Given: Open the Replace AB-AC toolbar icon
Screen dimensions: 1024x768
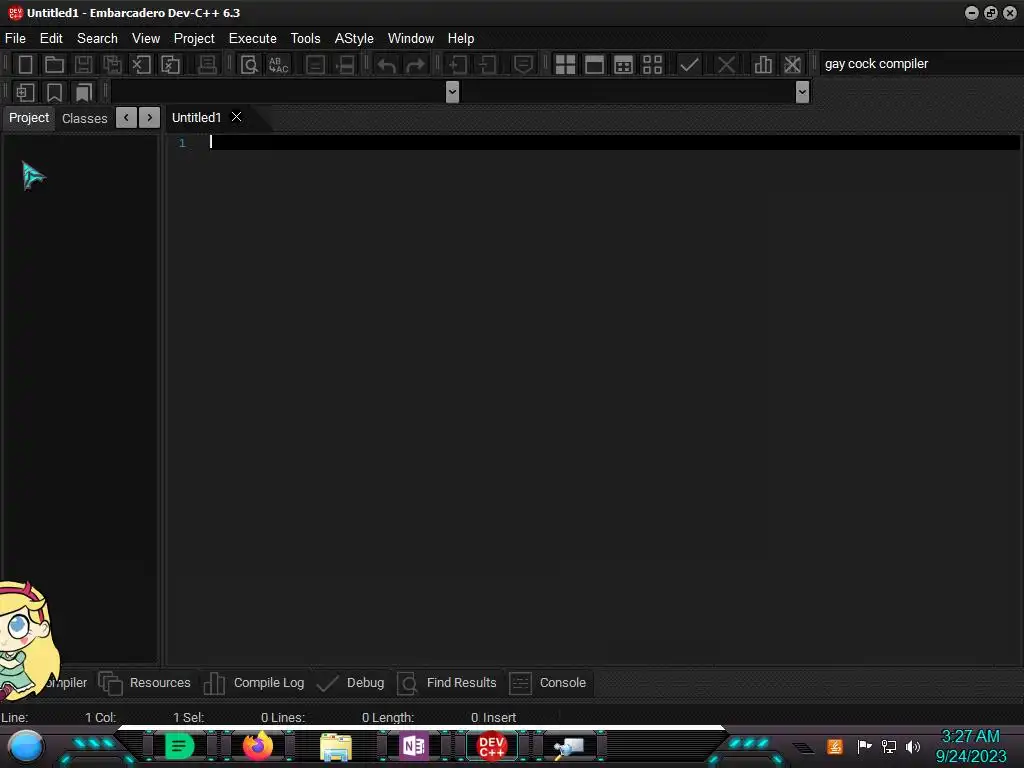Looking at the screenshot, I should coord(278,64).
